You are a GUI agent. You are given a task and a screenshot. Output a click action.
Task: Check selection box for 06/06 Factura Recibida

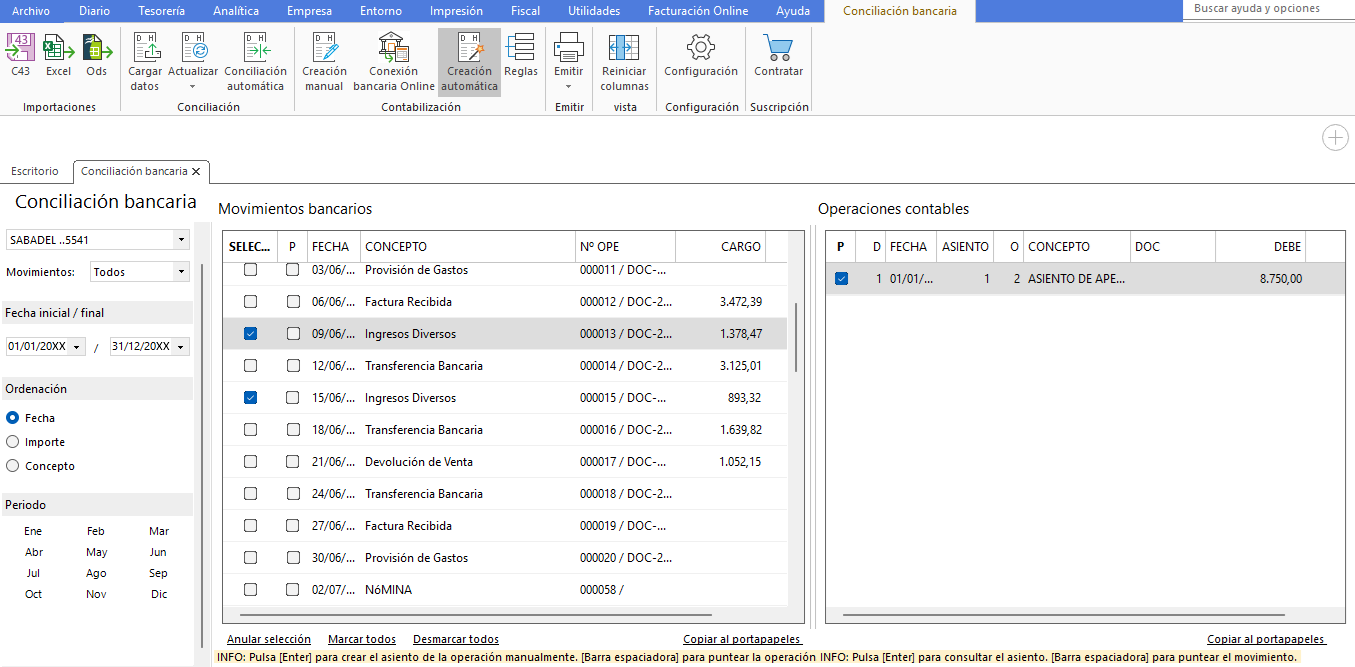pos(250,302)
